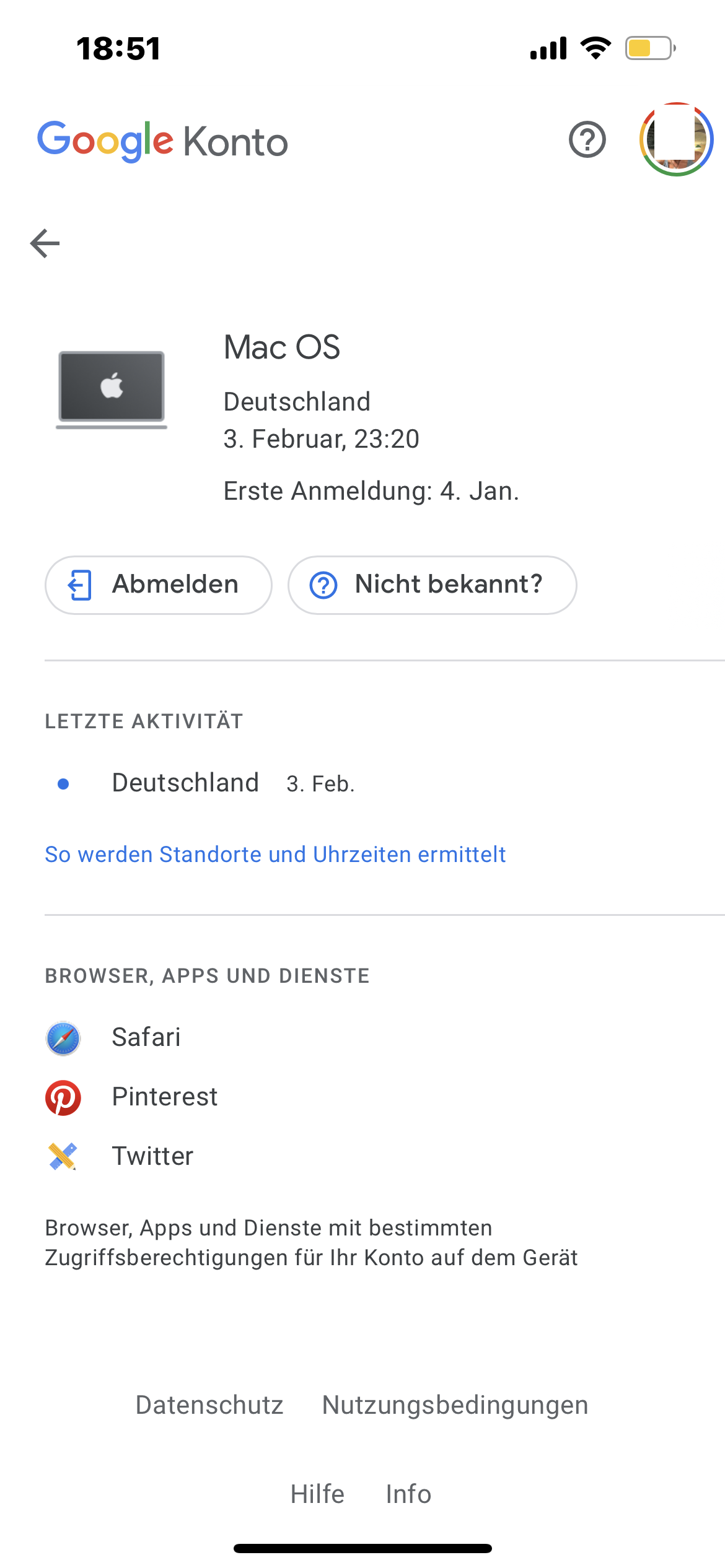Select the Pinterest entry
725x1568 pixels.
click(x=165, y=1097)
